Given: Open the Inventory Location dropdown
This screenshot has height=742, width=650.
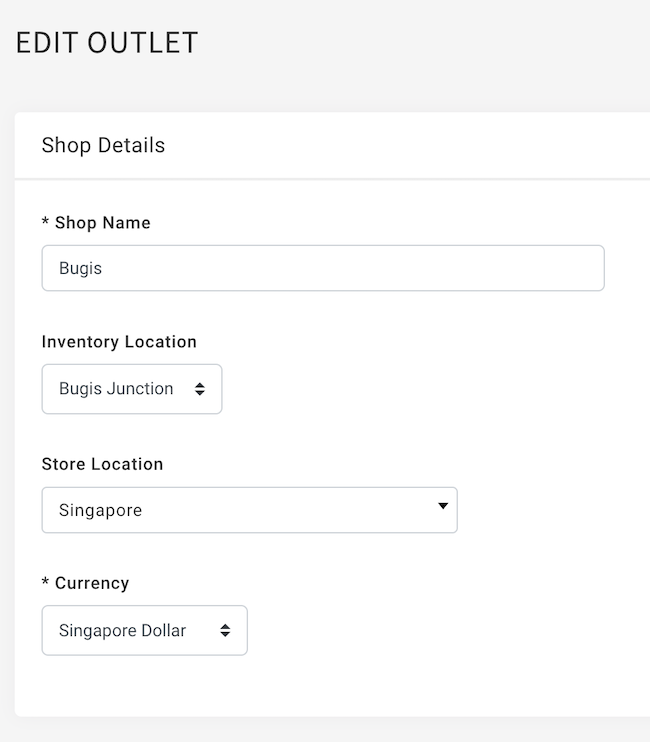Looking at the screenshot, I should (132, 389).
